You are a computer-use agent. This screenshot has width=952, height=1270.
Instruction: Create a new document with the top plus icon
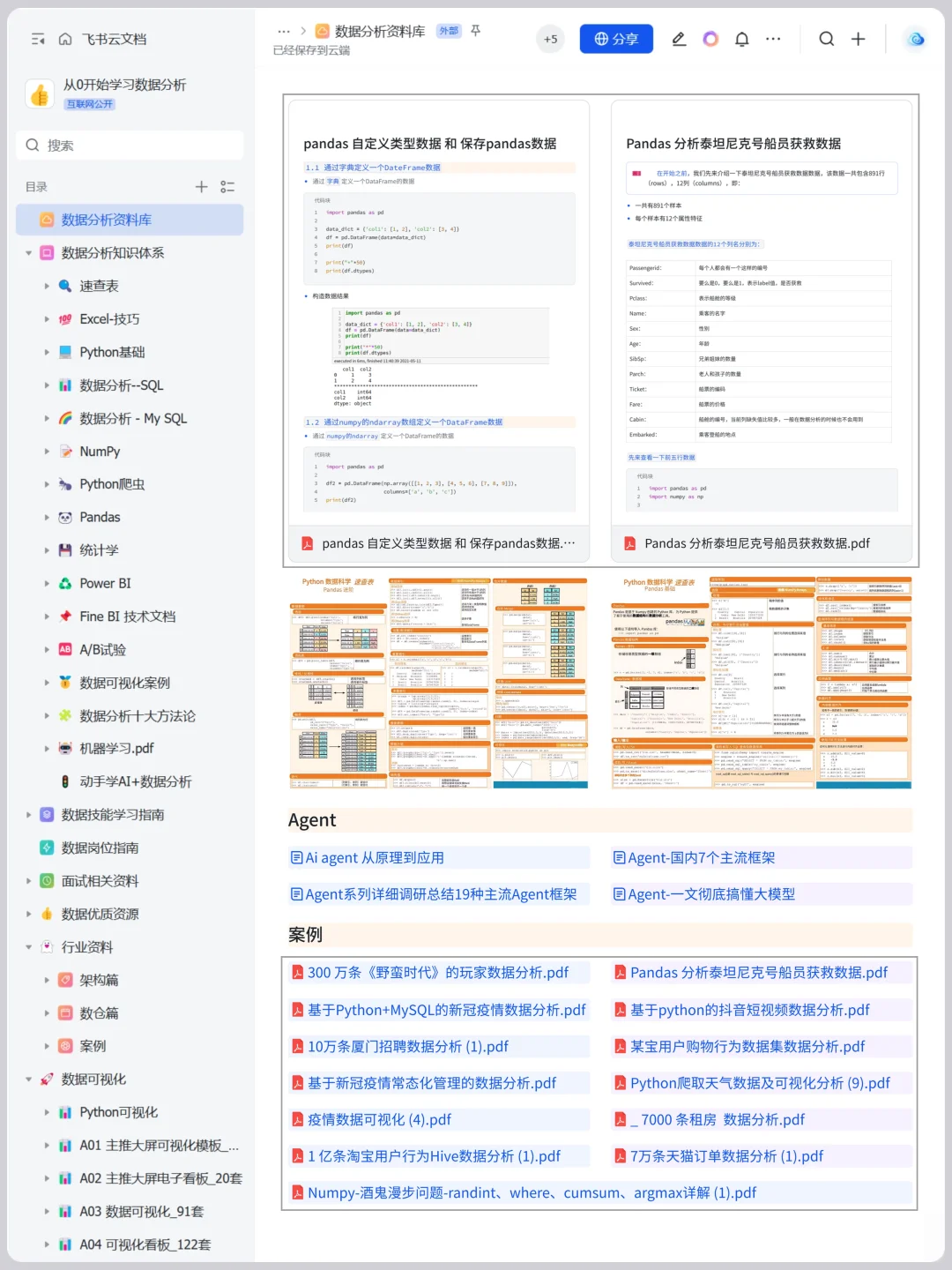click(858, 39)
